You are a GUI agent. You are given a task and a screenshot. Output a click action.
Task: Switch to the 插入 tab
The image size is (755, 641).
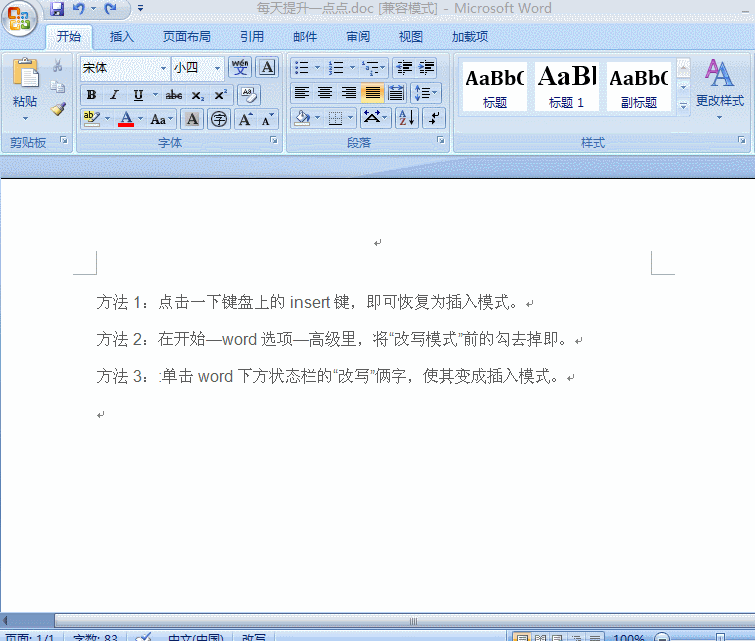(121, 37)
